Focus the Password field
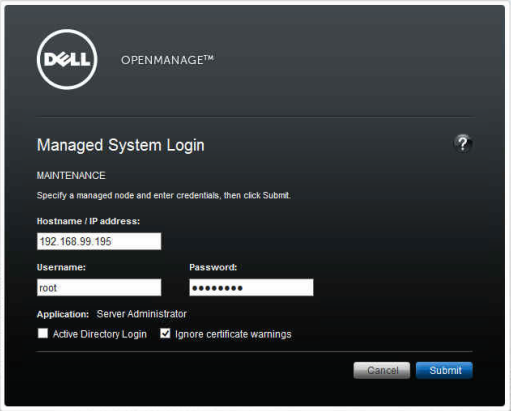 [251, 287]
